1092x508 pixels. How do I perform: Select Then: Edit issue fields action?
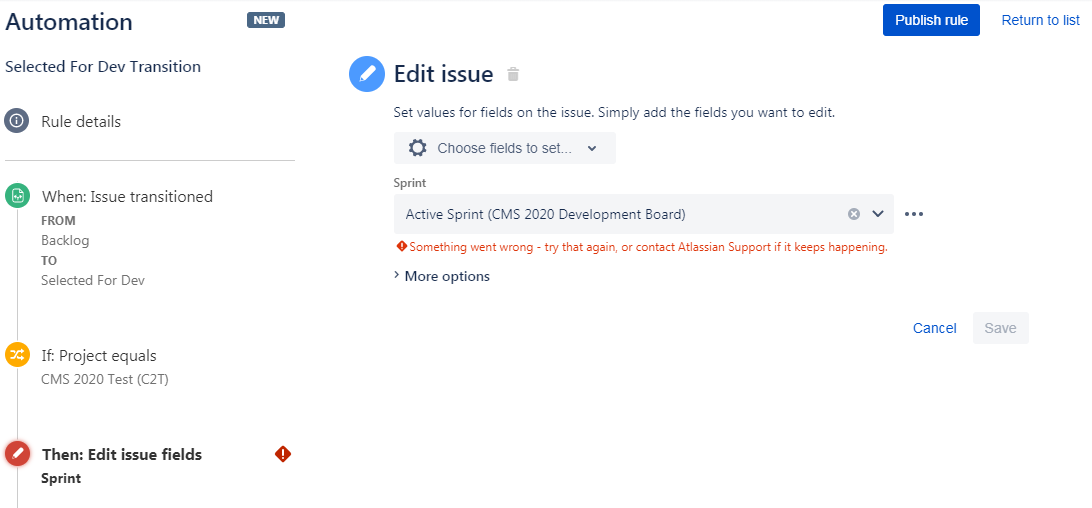[x=122, y=455]
